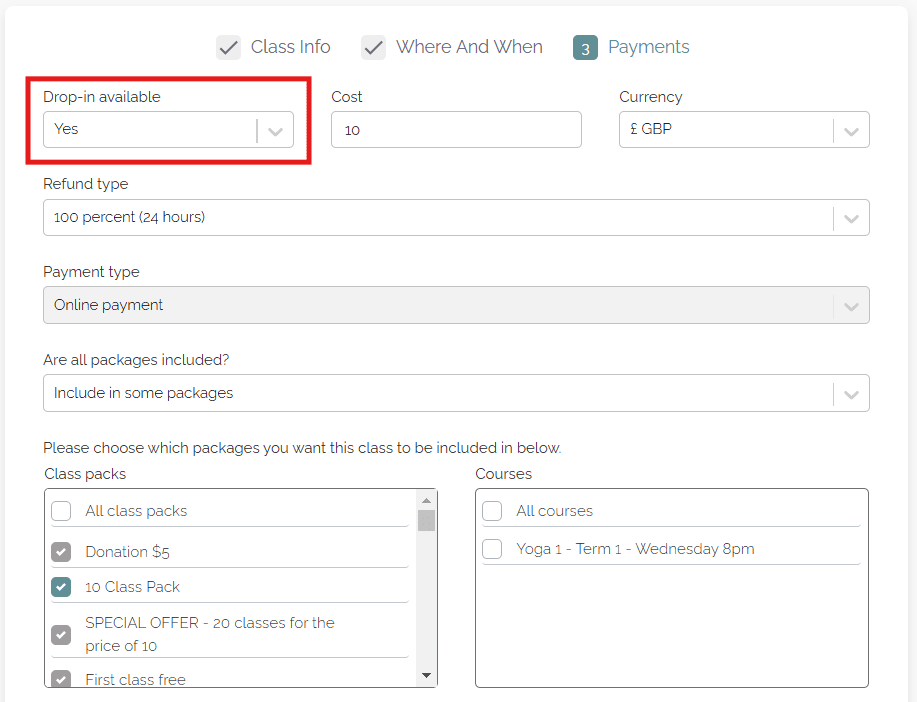The image size is (917, 702).
Task: Open the Drop-in available dropdown
Action: click(x=168, y=130)
